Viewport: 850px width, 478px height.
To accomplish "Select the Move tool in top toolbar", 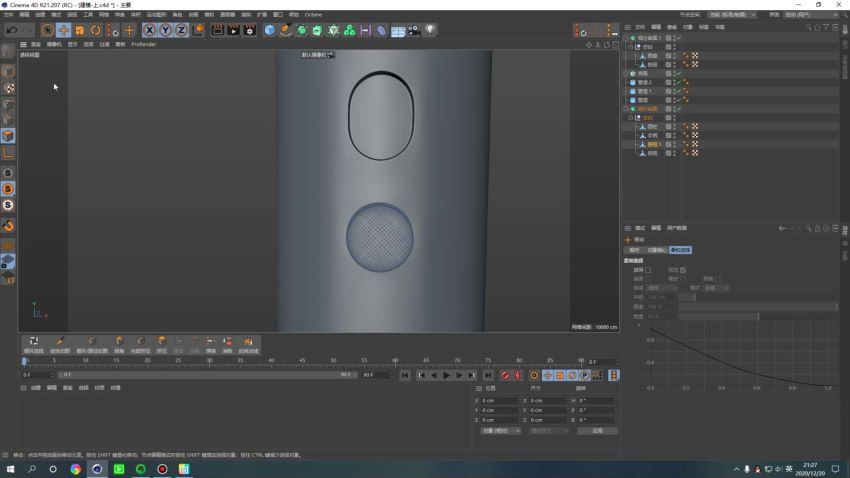I will [x=63, y=30].
